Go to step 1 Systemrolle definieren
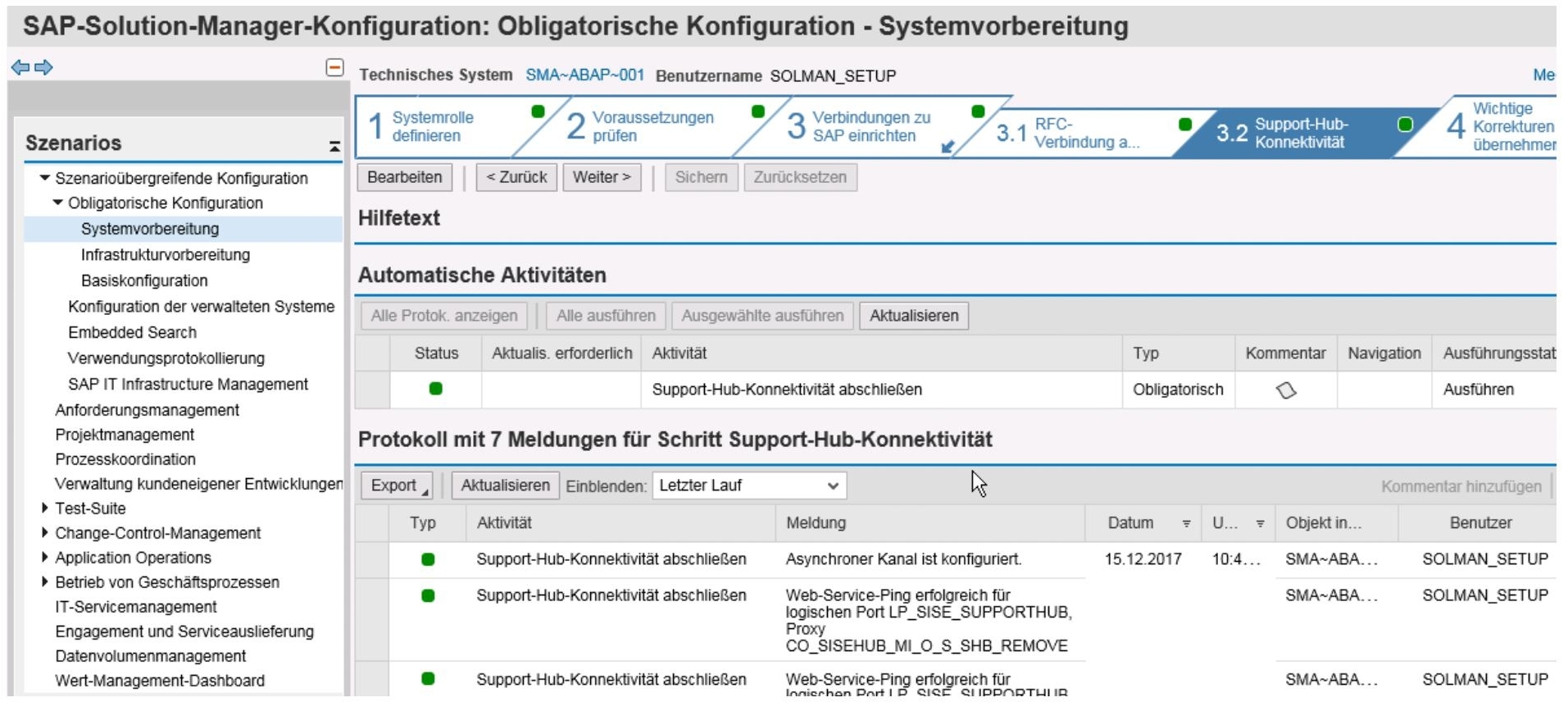 click(x=433, y=126)
